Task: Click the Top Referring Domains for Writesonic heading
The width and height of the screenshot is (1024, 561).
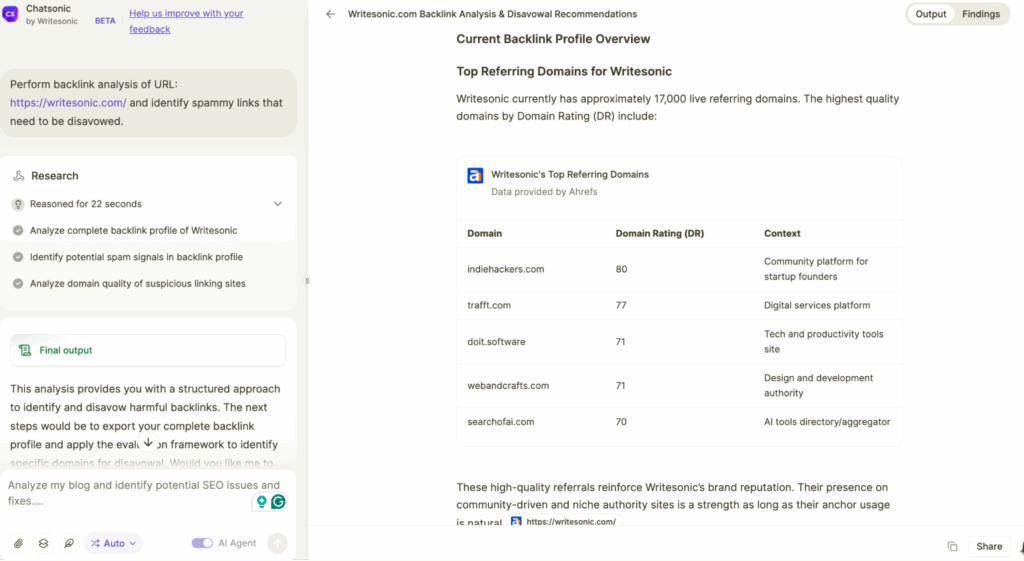Action: 564,71
